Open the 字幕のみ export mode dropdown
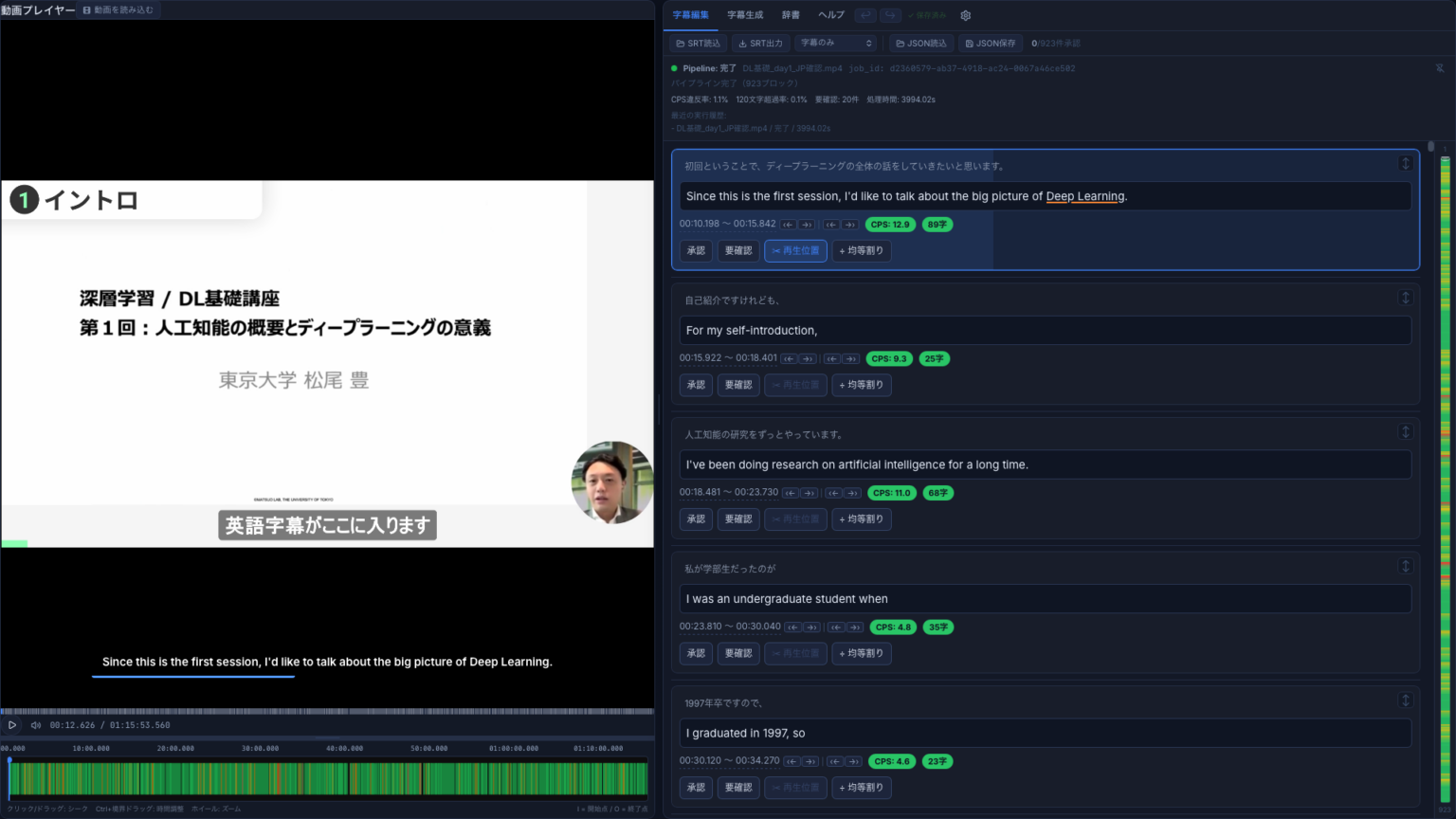1456x819 pixels. tap(836, 44)
